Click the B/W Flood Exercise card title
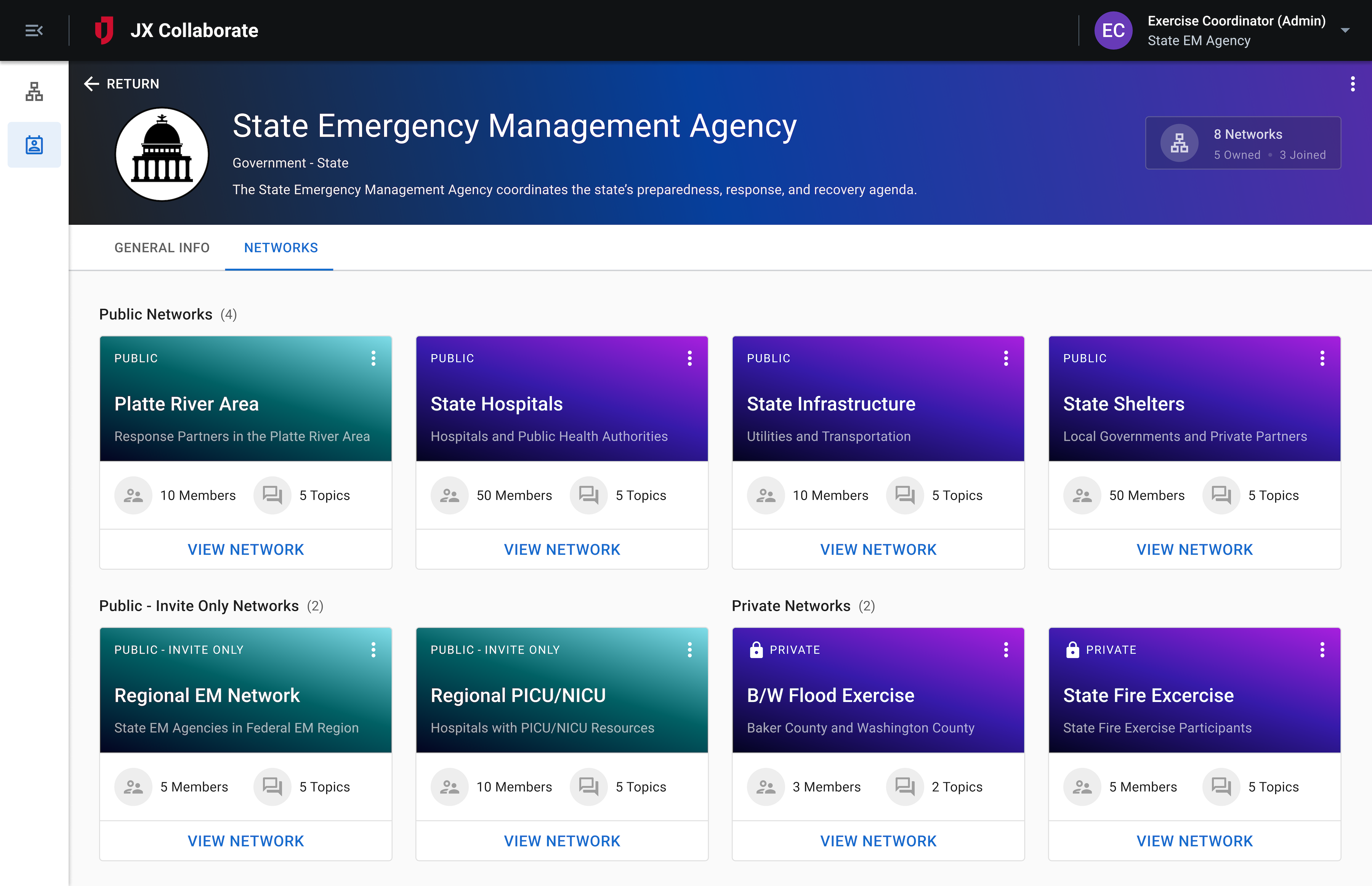This screenshot has height=886, width=1372. (x=830, y=695)
